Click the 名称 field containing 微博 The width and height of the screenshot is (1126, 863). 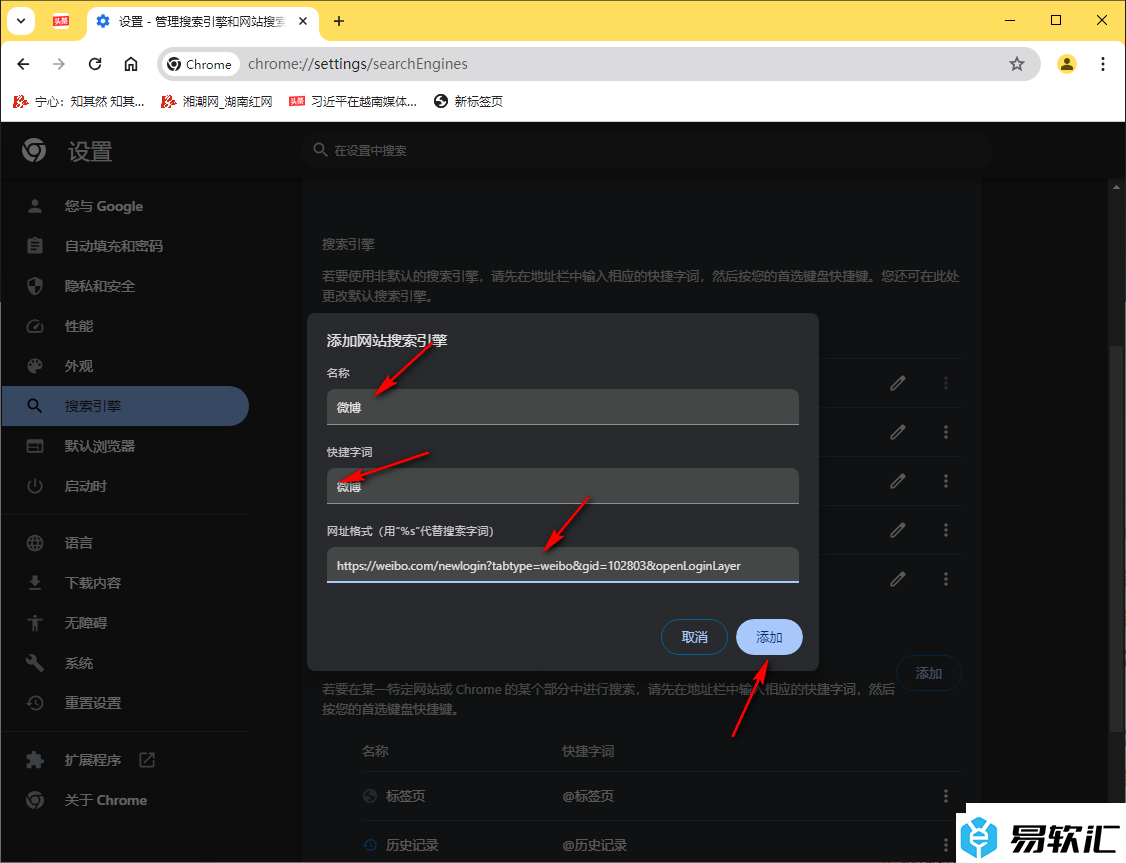[x=562, y=407]
